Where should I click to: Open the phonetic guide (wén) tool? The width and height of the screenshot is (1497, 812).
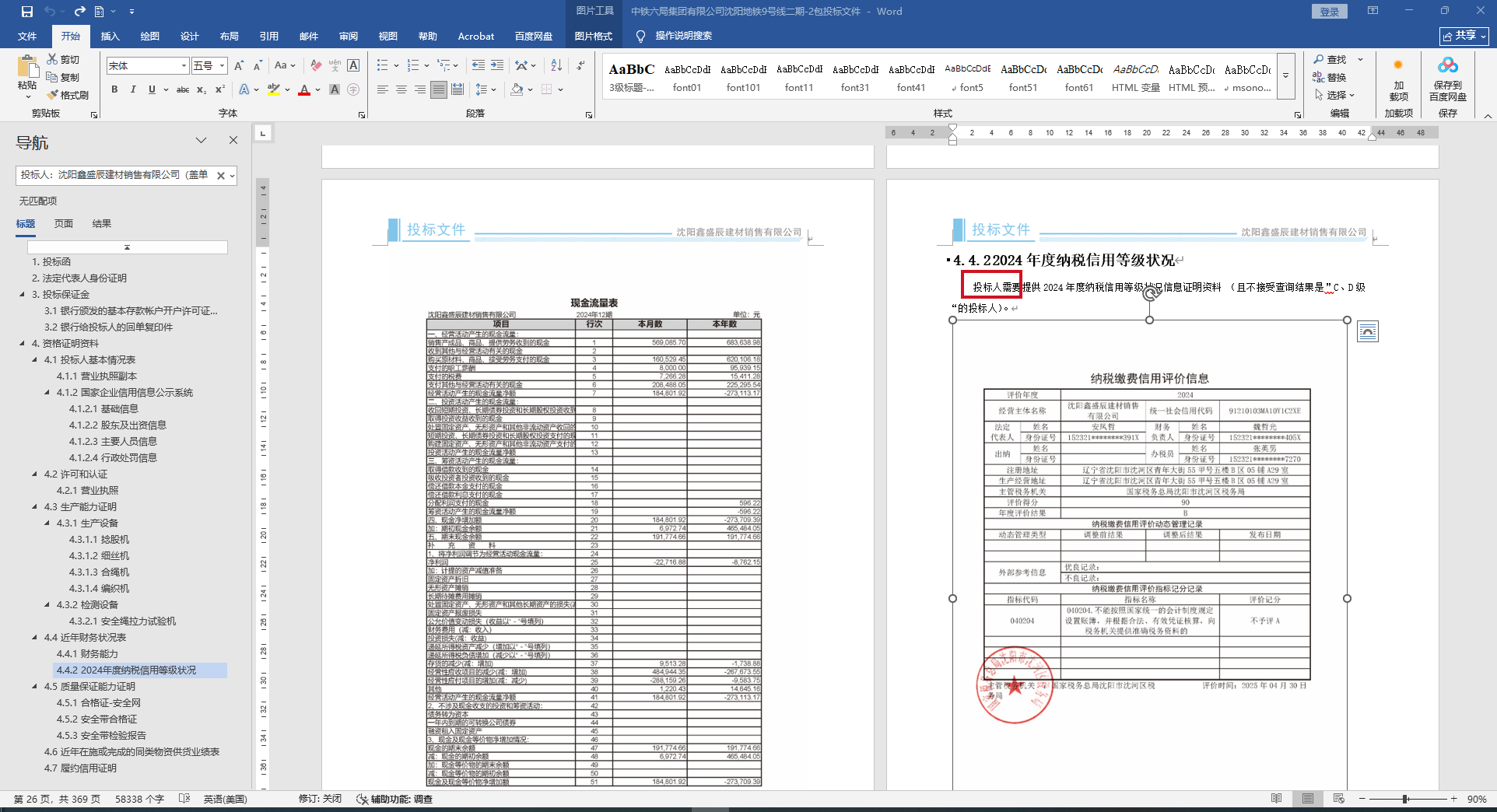(335, 66)
